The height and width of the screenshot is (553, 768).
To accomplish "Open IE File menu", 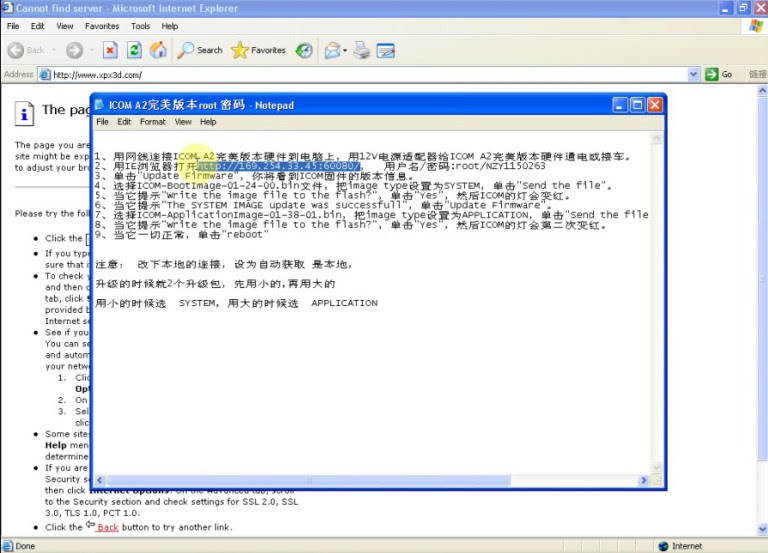I will click(13, 26).
